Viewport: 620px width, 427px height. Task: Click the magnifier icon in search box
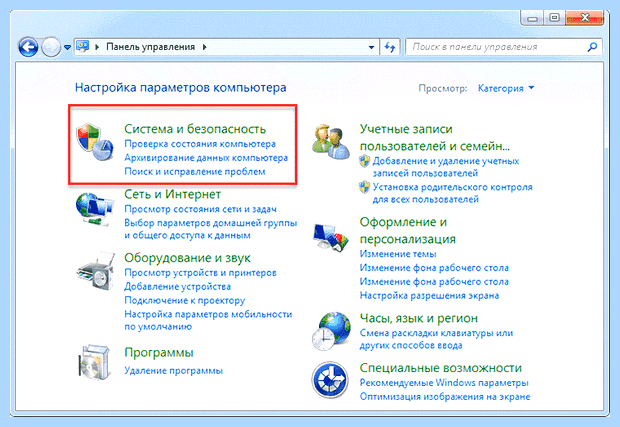click(592, 47)
